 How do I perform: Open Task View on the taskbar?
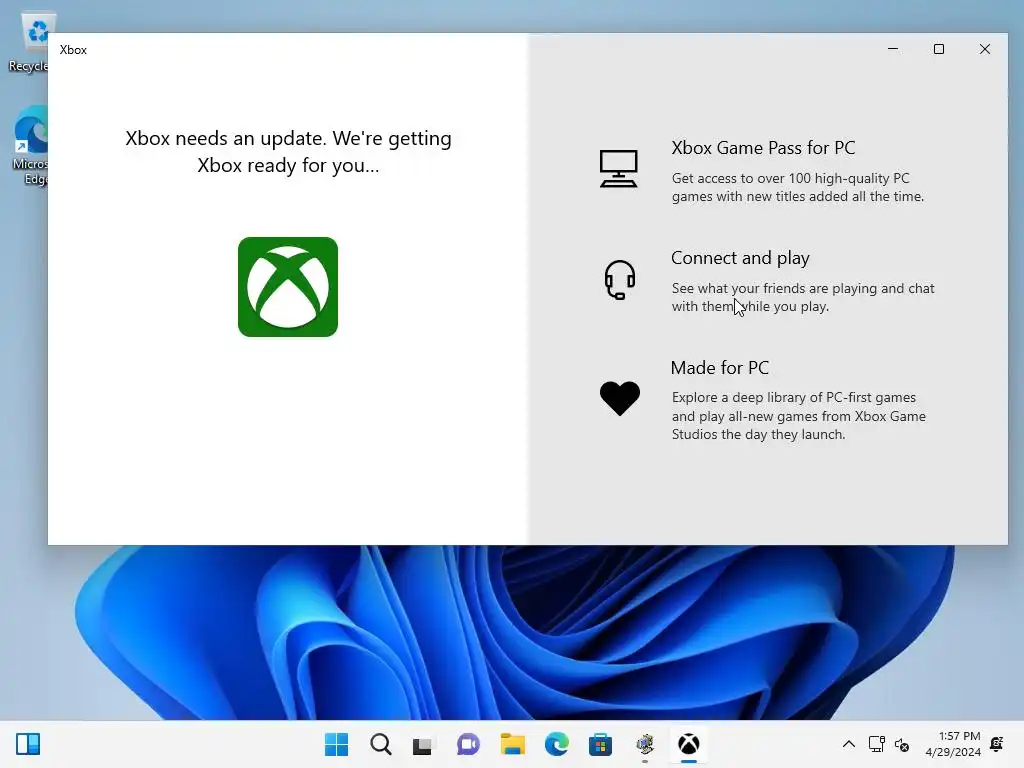(423, 745)
